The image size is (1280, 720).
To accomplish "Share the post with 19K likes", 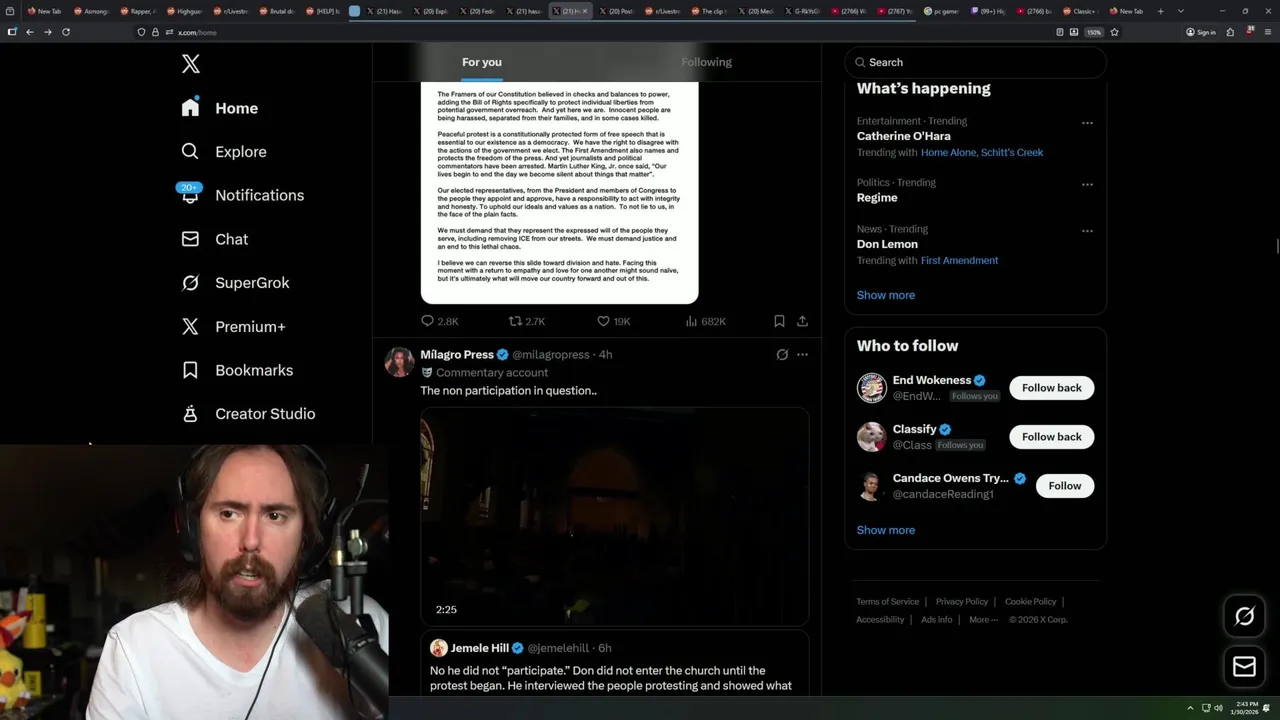I will pyautogui.click(x=802, y=321).
